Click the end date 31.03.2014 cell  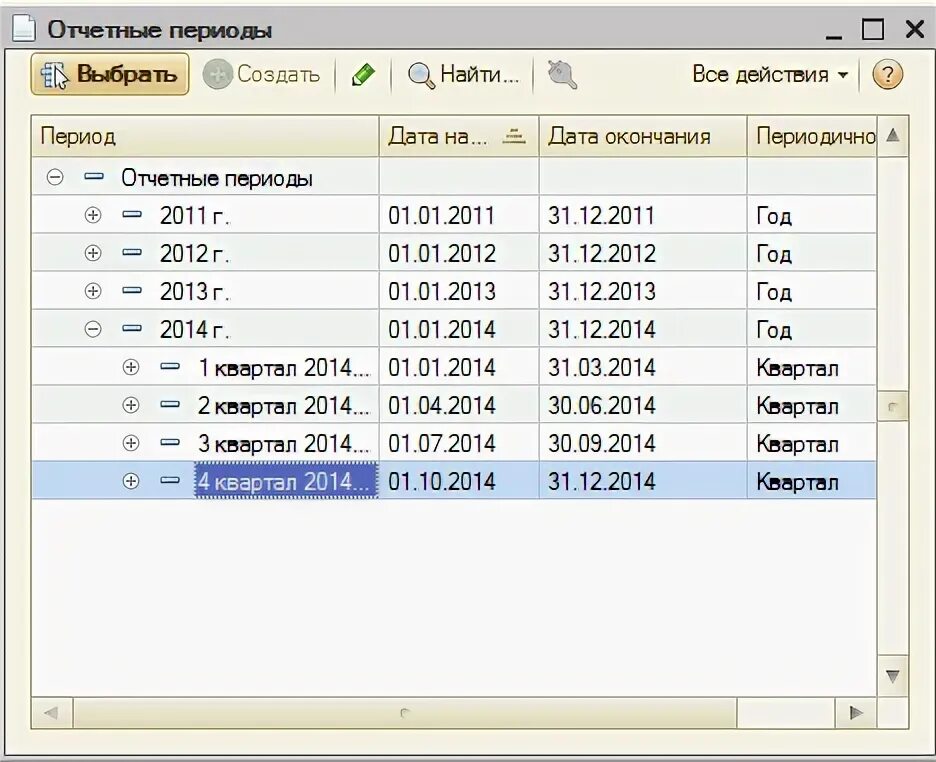[x=643, y=367]
